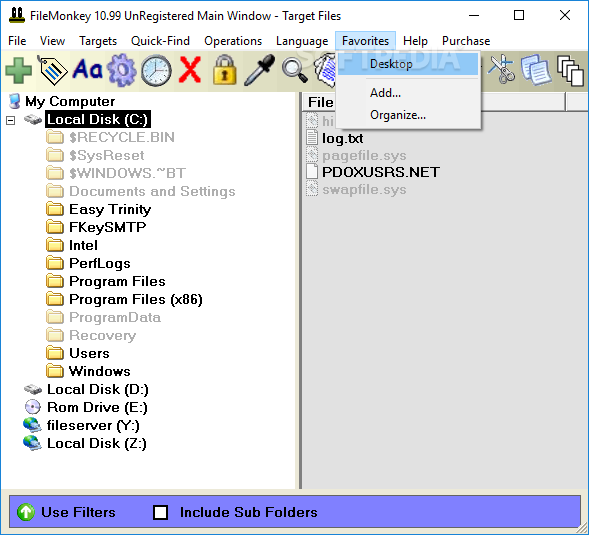This screenshot has height=535, width=589.
Task: Click the Local Disk (Z:) network drive icon
Action: pos(32,443)
